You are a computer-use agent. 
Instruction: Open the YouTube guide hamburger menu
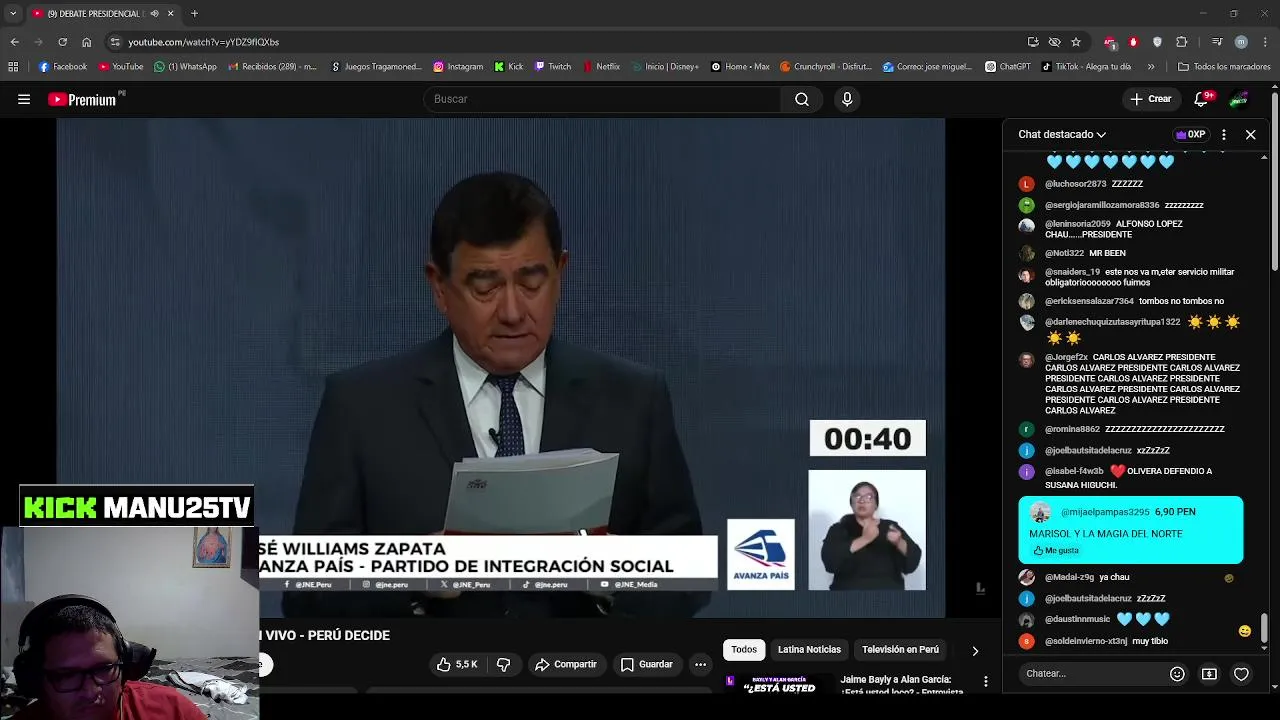[24, 99]
